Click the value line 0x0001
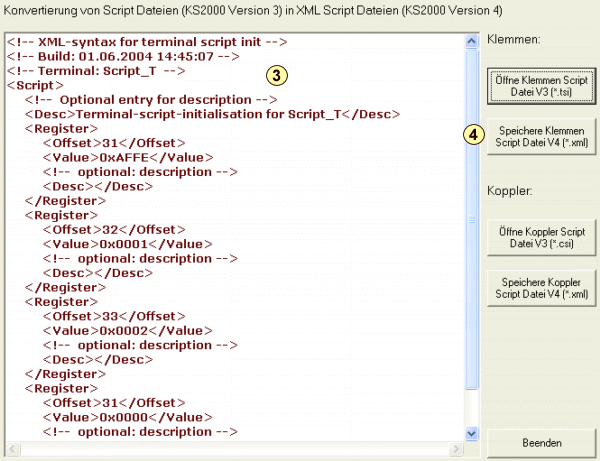 pyautogui.click(x=128, y=244)
